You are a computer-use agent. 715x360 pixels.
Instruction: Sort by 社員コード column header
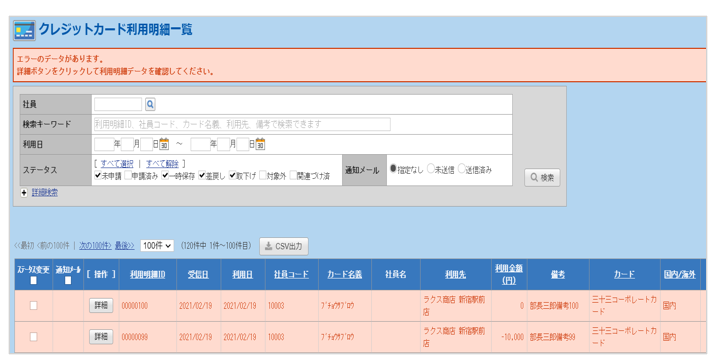291,275
